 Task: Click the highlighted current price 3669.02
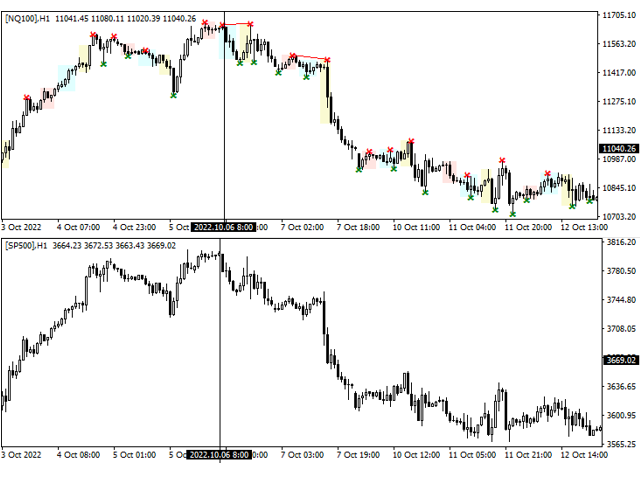pos(621,360)
